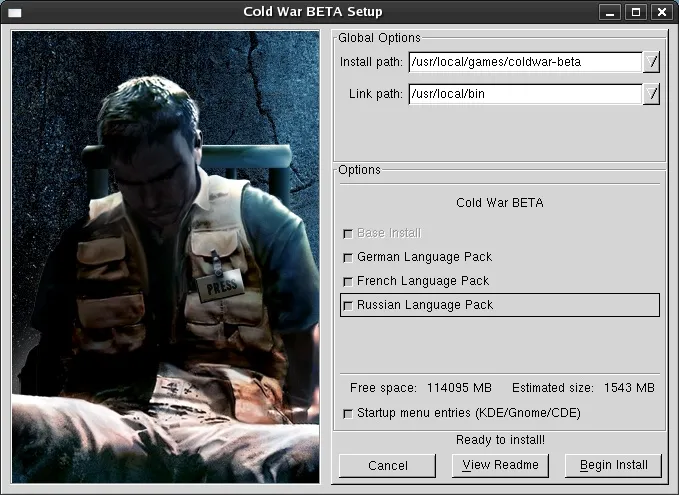
Task: Enable the French Language Pack checkbox
Action: point(347,281)
